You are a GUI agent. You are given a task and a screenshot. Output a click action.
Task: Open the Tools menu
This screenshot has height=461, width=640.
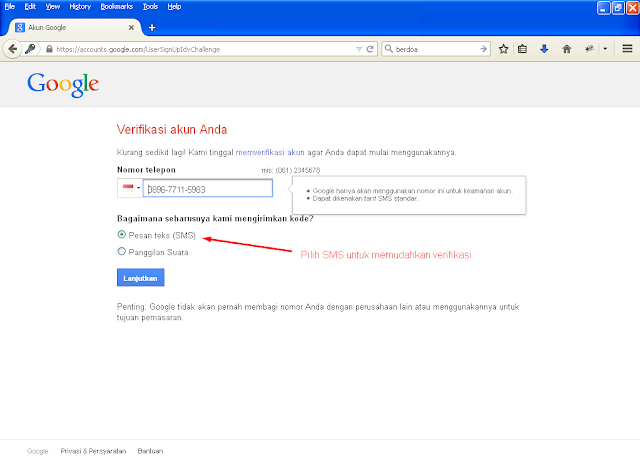click(x=150, y=7)
